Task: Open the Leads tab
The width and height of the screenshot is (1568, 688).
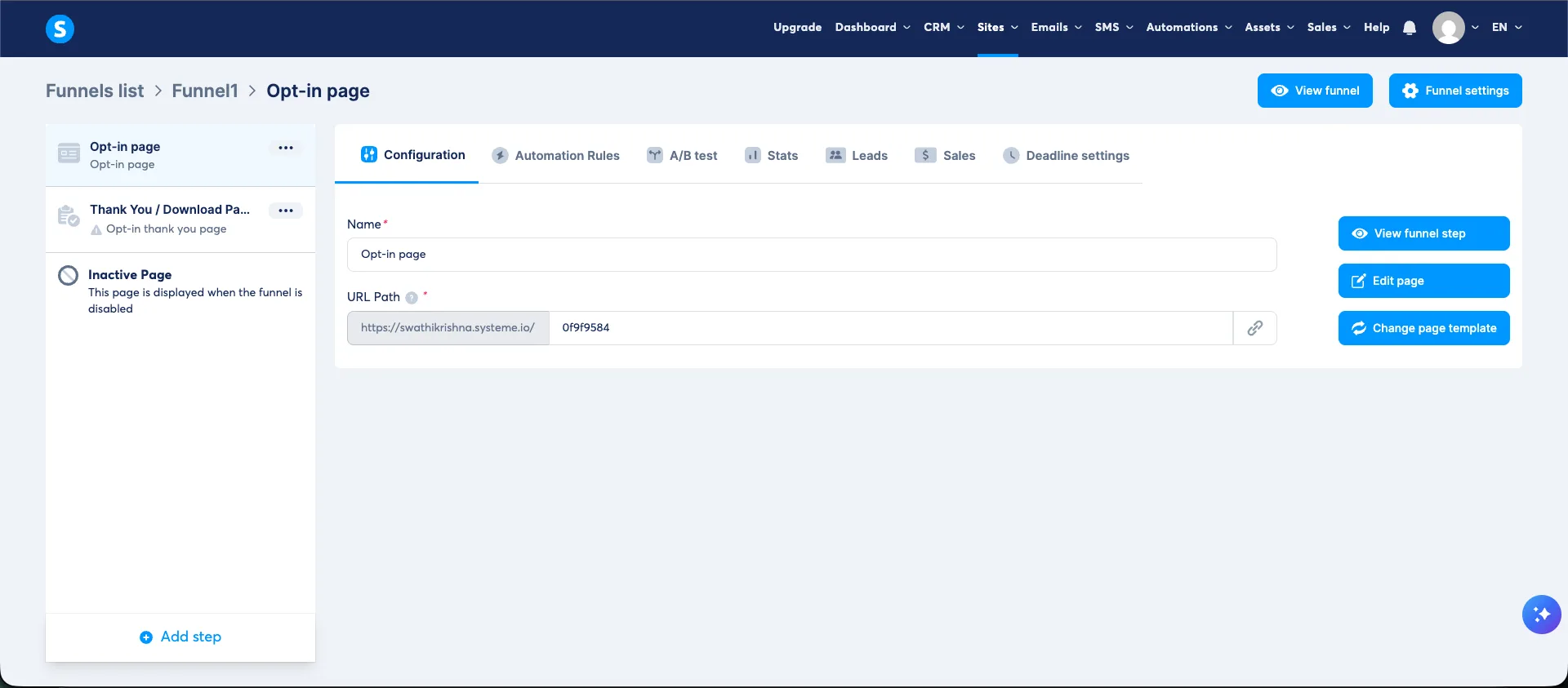Action: 857,155
